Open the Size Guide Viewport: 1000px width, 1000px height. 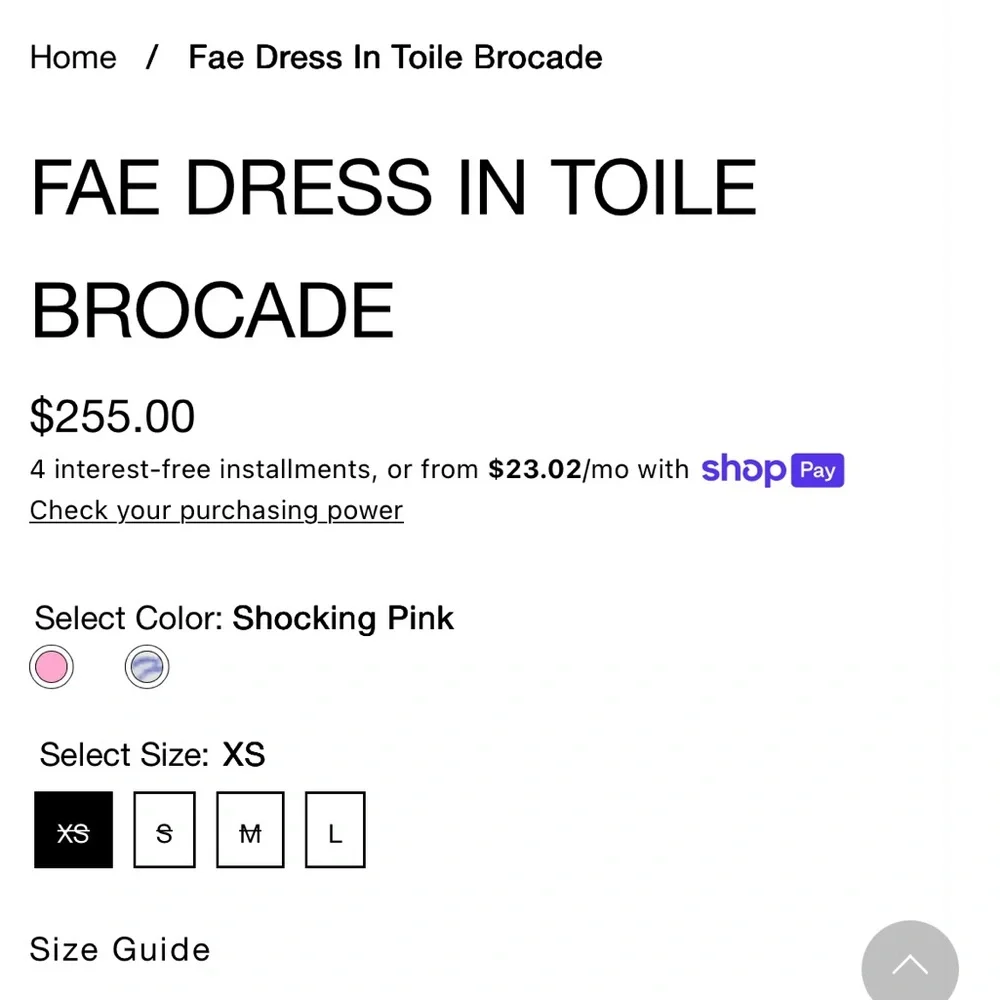[x=119, y=949]
